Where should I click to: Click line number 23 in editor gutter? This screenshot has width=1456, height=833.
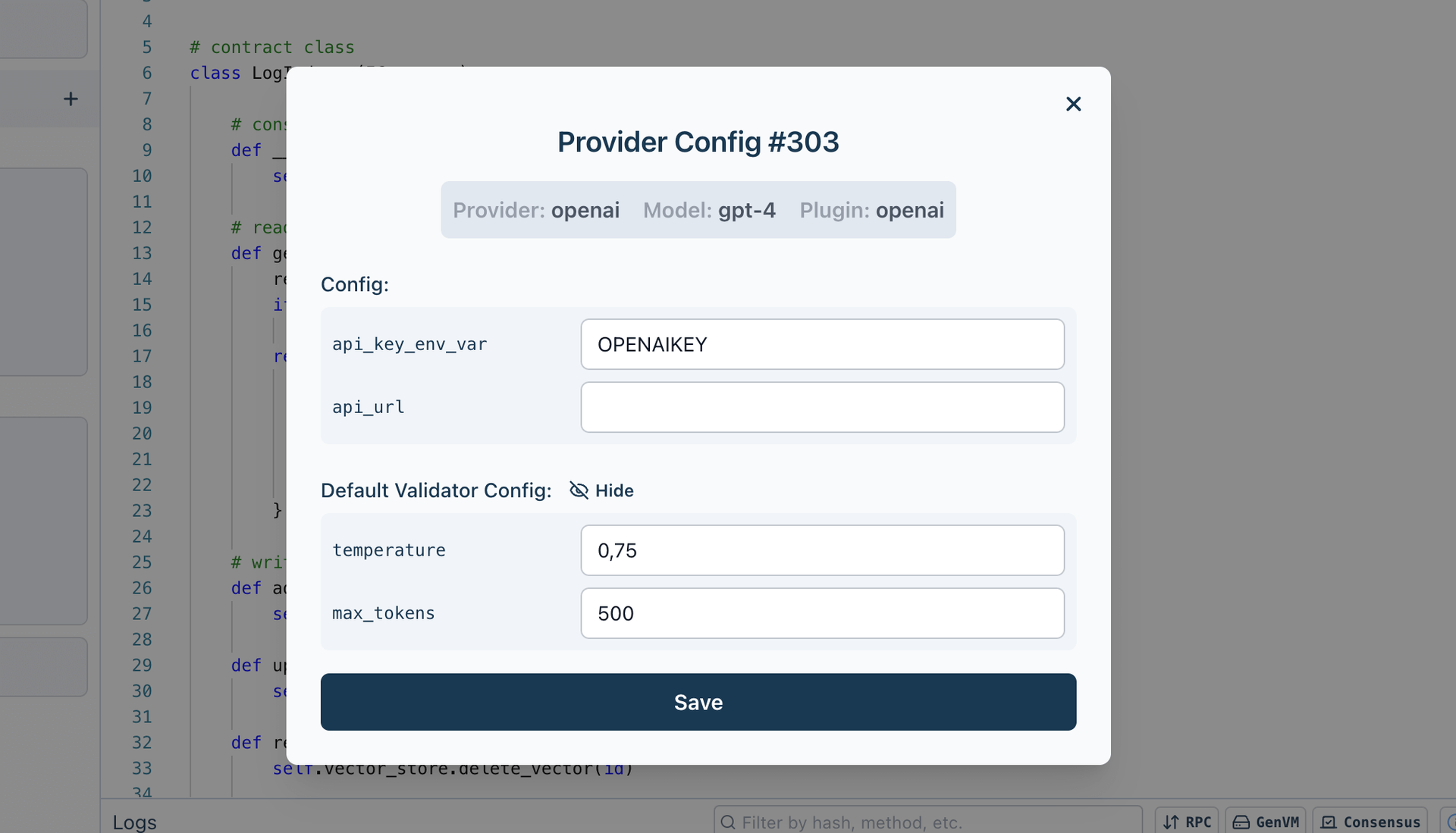coord(142,511)
